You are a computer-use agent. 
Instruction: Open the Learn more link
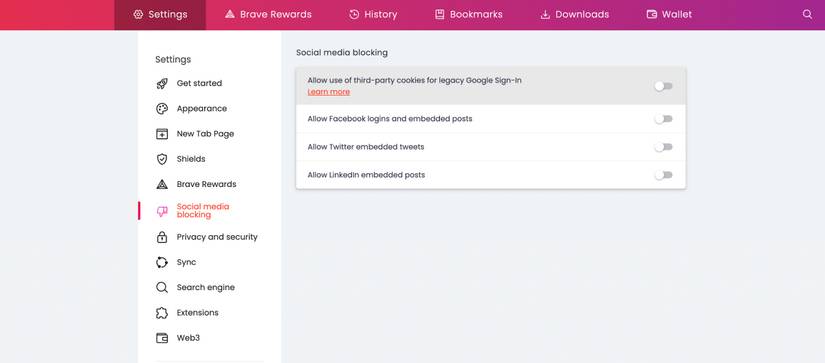[x=329, y=92]
